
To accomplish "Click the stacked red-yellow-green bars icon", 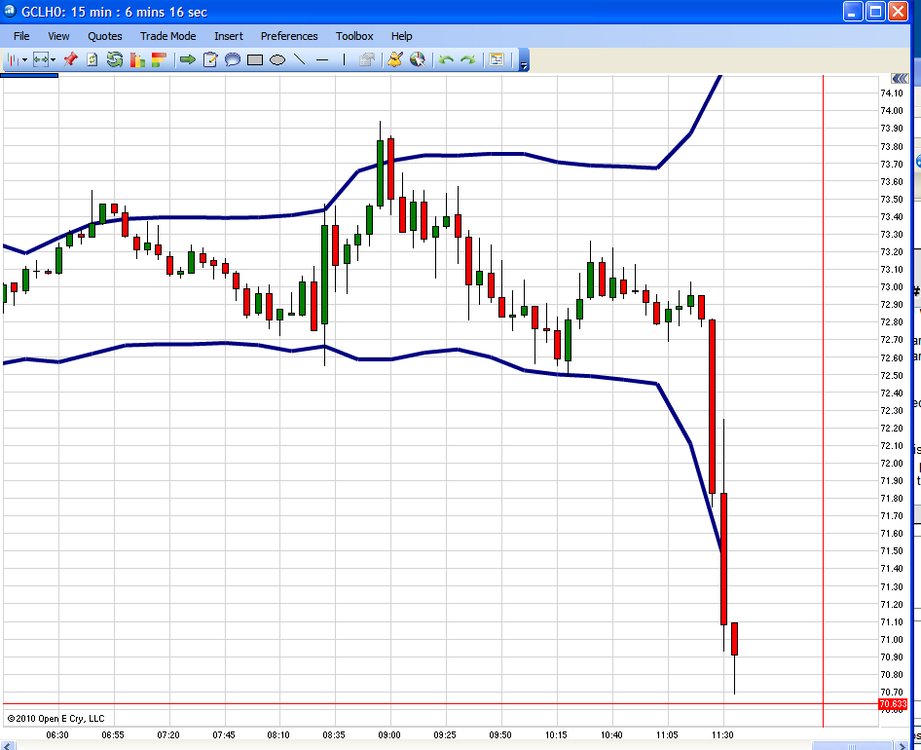I will tap(159, 59).
